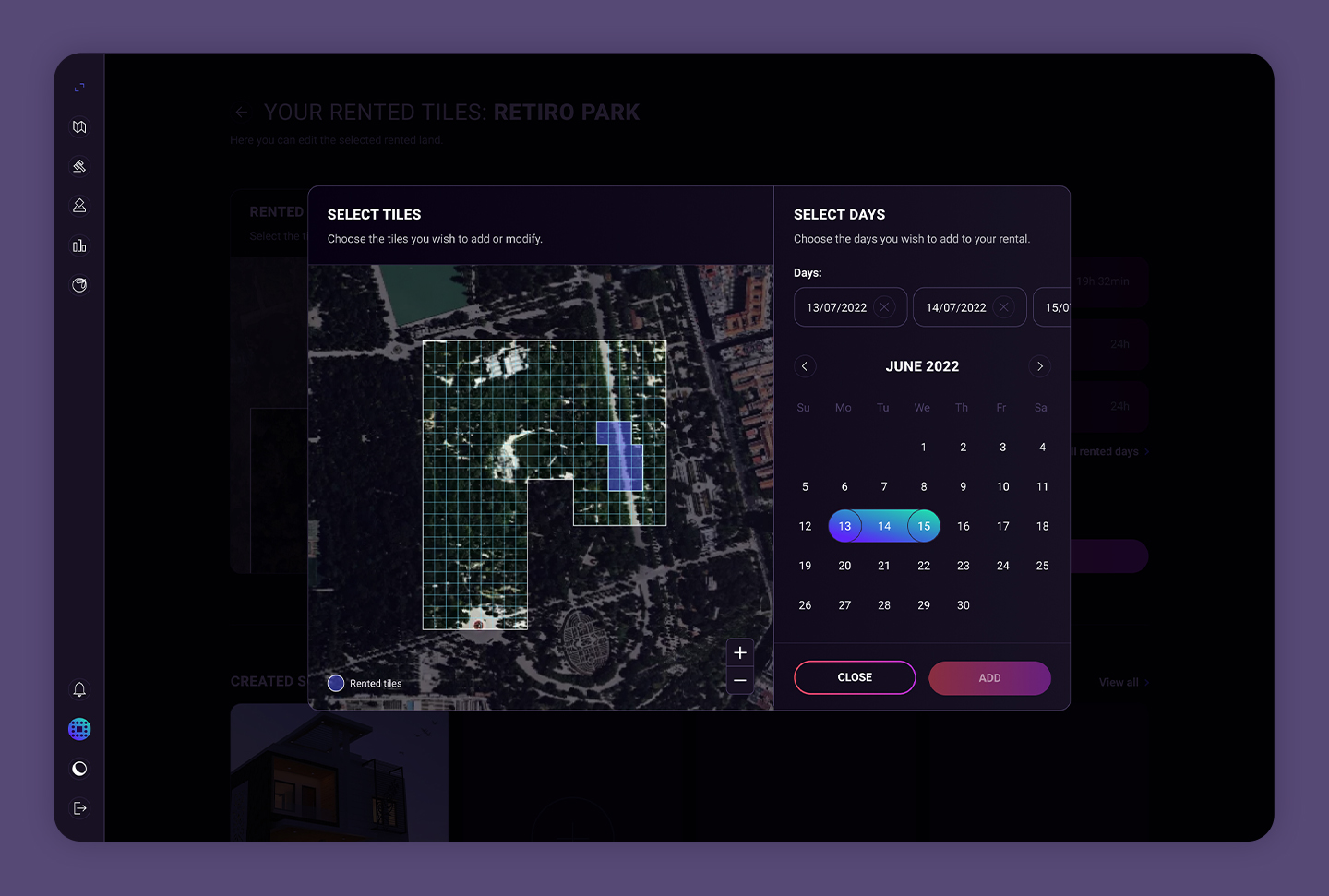The width and height of the screenshot is (1329, 896).
Task: Select June 22 on the calendar
Action: click(923, 566)
